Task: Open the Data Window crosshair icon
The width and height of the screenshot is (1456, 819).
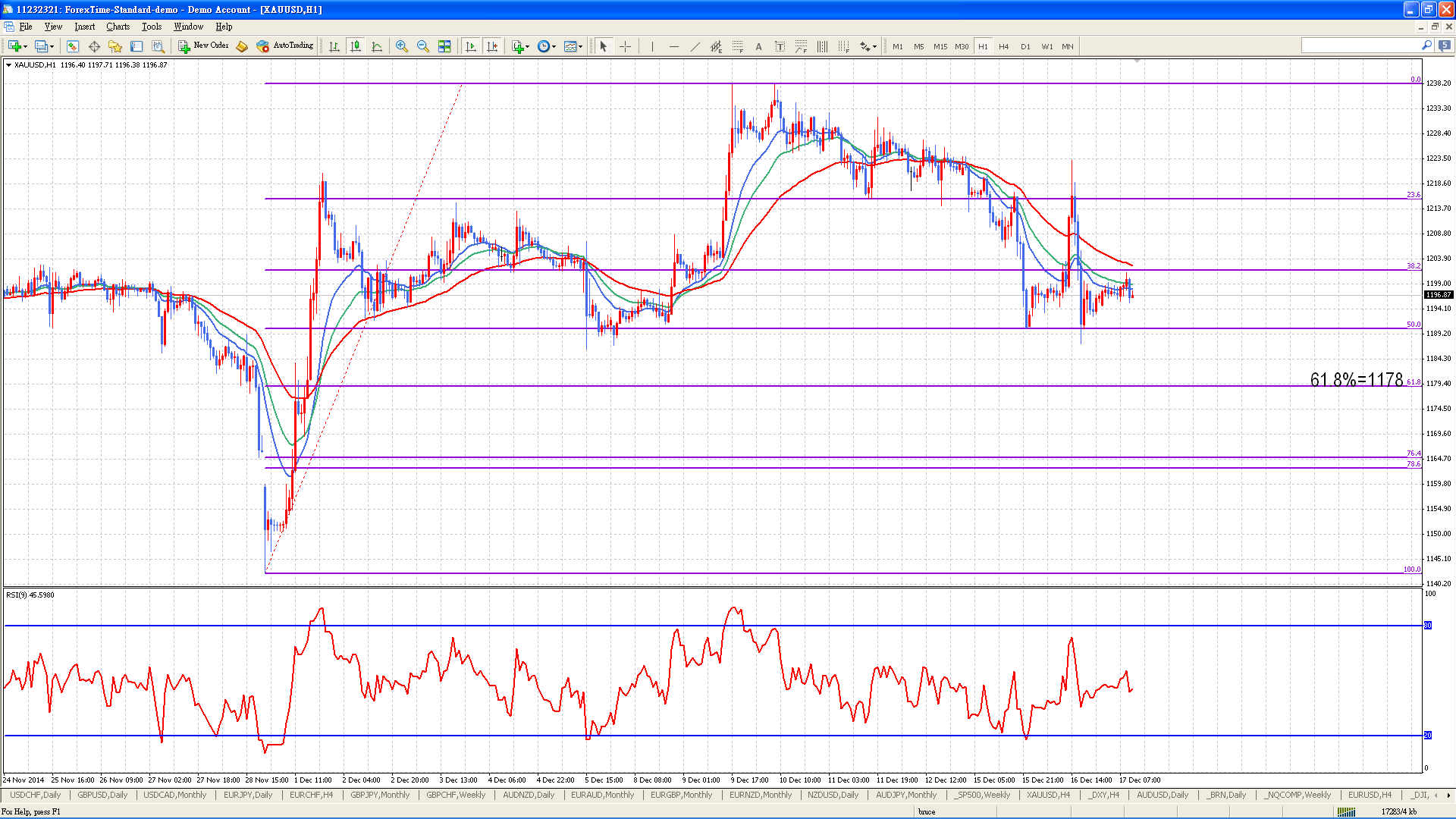Action: tap(94, 46)
